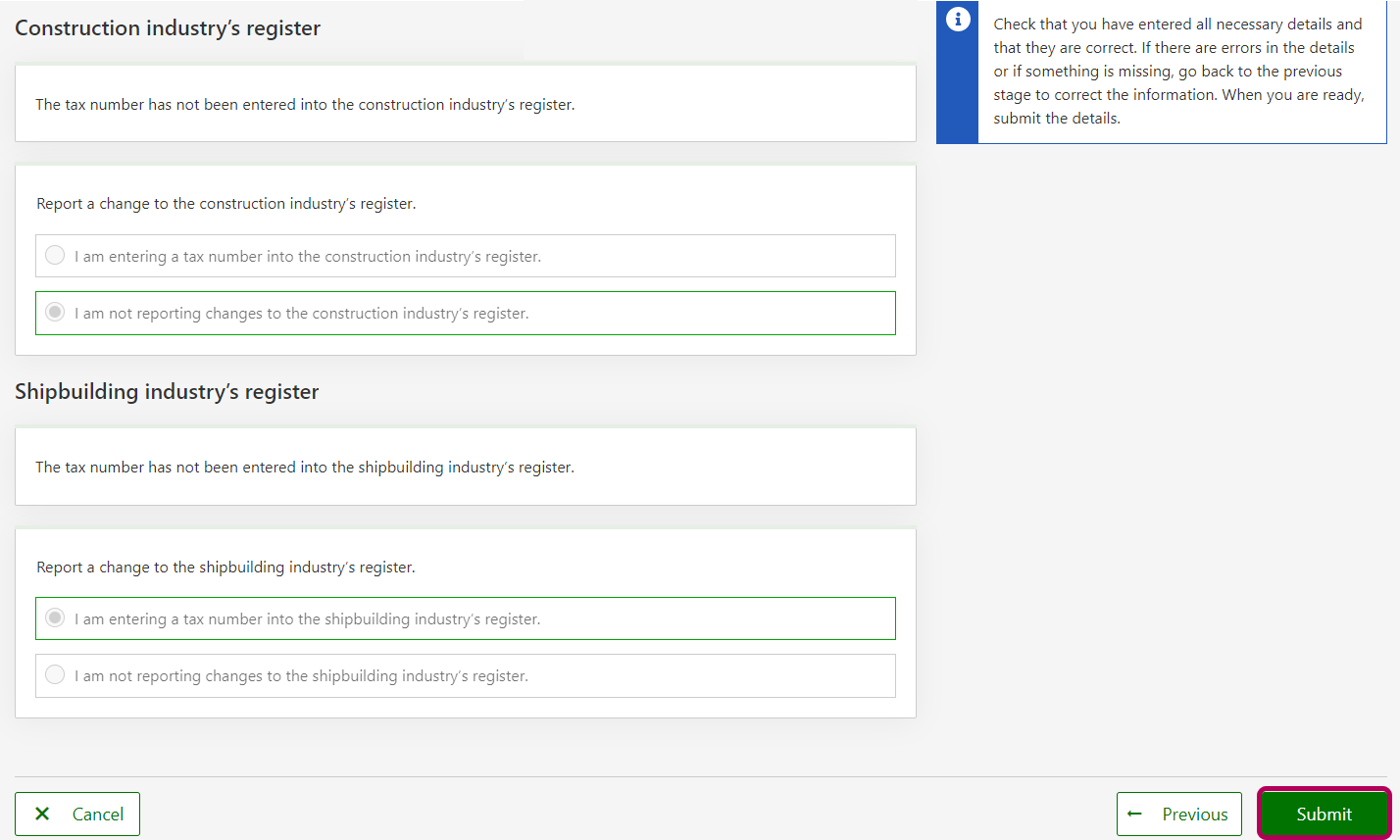This screenshot has height=840, width=1400.
Task: Click the radio circle beside the shipbuilding entering option
Action: (x=56, y=618)
